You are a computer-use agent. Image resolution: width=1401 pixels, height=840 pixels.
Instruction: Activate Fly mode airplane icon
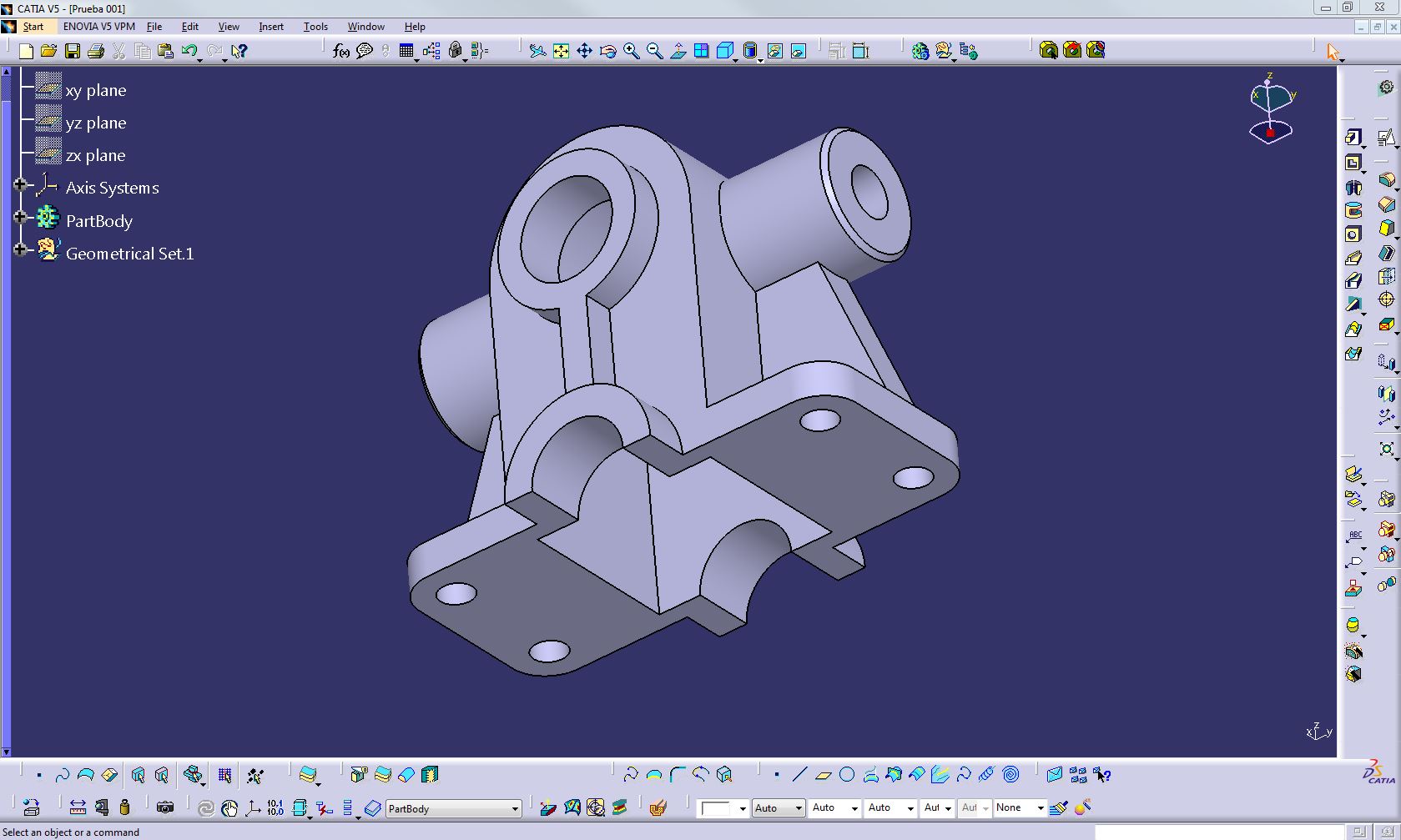[x=537, y=51]
